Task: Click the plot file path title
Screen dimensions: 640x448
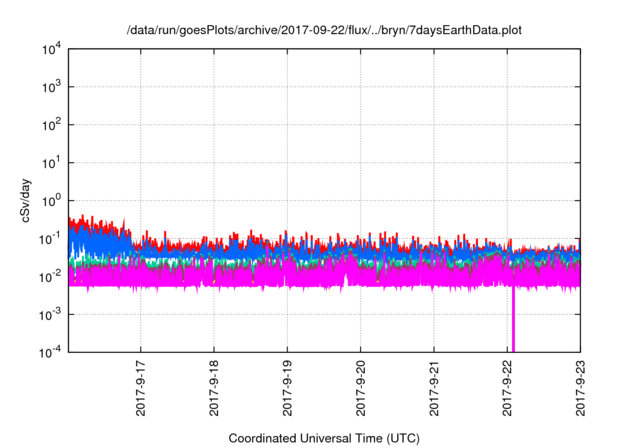Action: pos(324,30)
